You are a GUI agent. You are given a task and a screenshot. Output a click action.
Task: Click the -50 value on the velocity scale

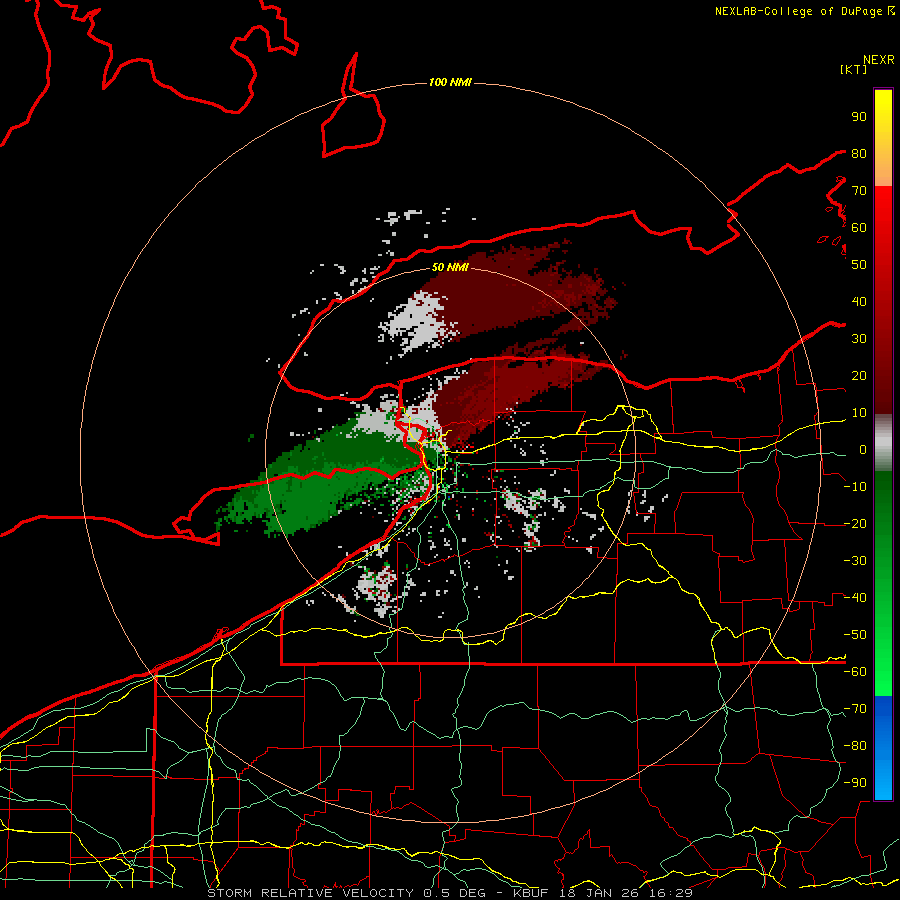tap(855, 635)
